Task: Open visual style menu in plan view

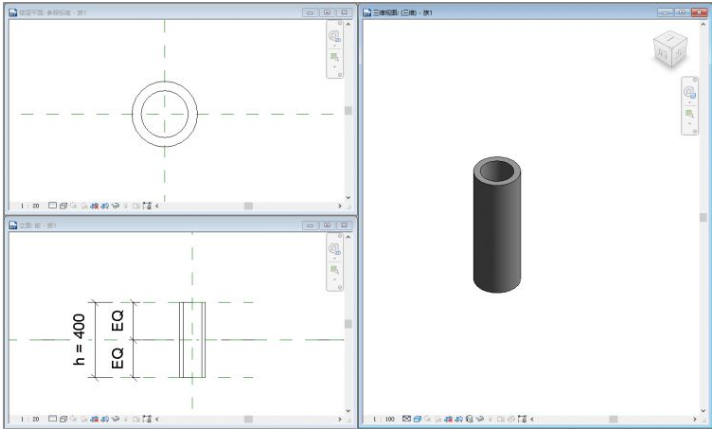Action: pyautogui.click(x=63, y=206)
